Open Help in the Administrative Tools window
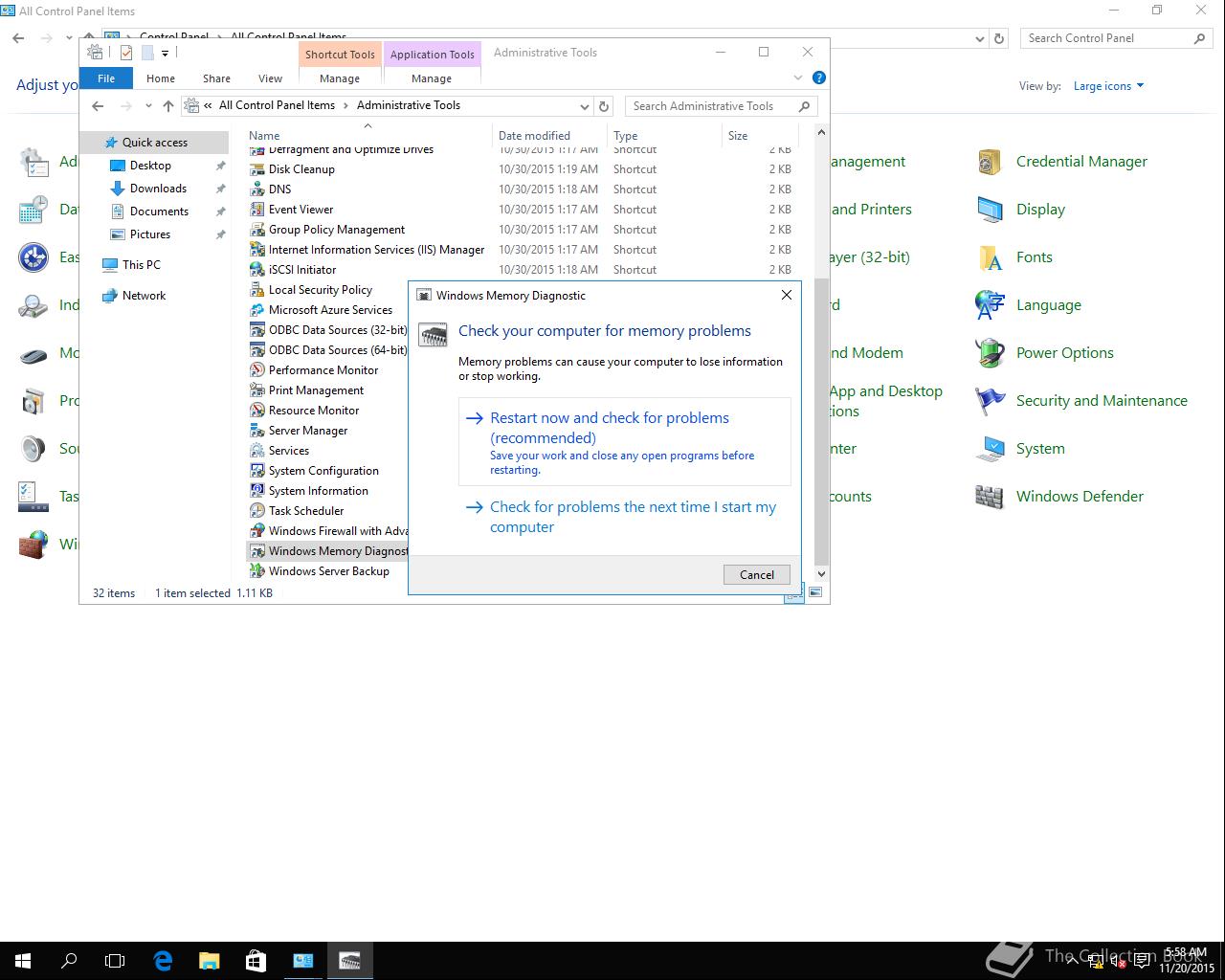Screen dimensions: 1225x980 pos(818,78)
